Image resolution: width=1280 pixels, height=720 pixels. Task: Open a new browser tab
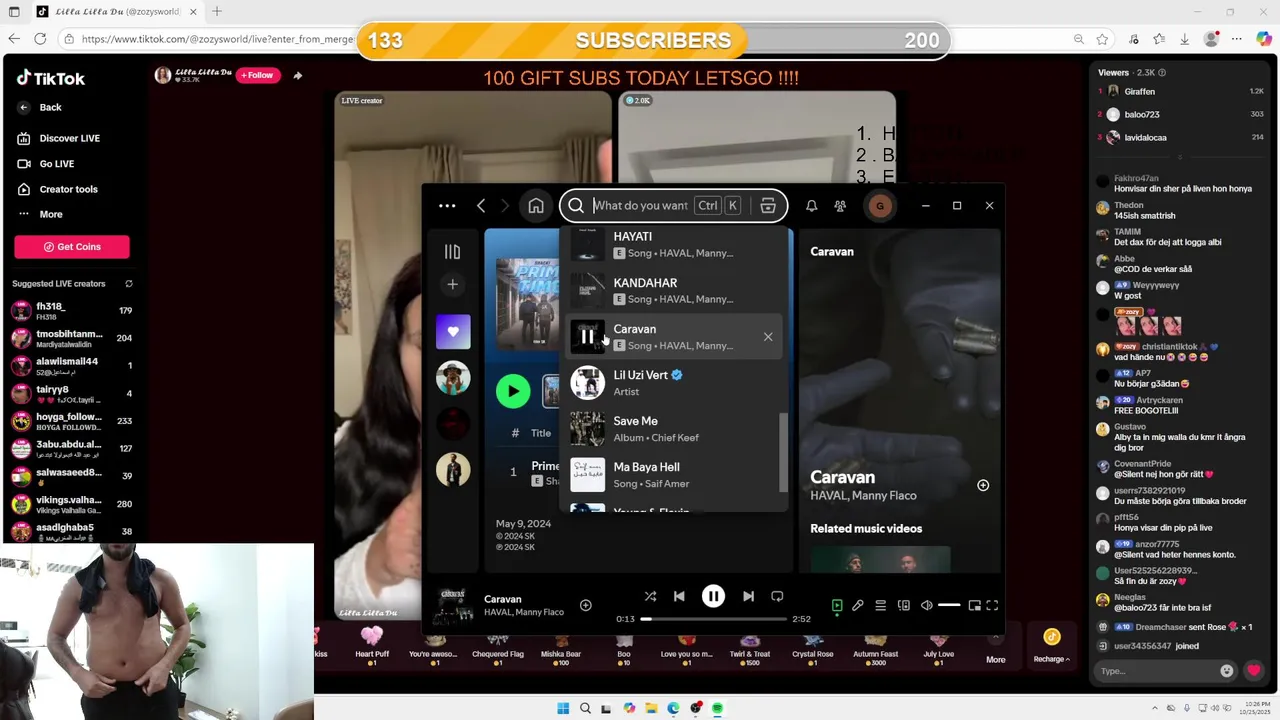pyautogui.click(x=217, y=12)
